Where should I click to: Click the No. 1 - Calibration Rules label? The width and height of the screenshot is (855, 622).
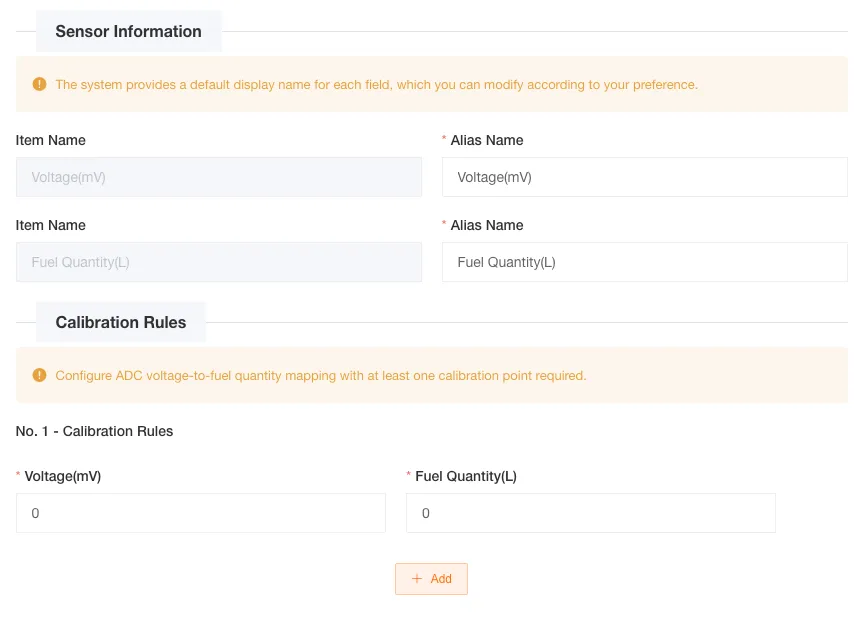pyautogui.click(x=95, y=431)
